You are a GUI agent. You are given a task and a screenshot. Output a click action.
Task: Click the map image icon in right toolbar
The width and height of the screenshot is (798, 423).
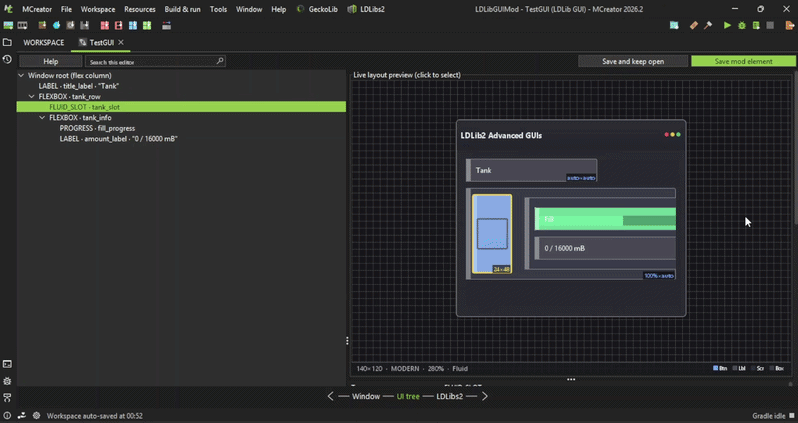674,25
